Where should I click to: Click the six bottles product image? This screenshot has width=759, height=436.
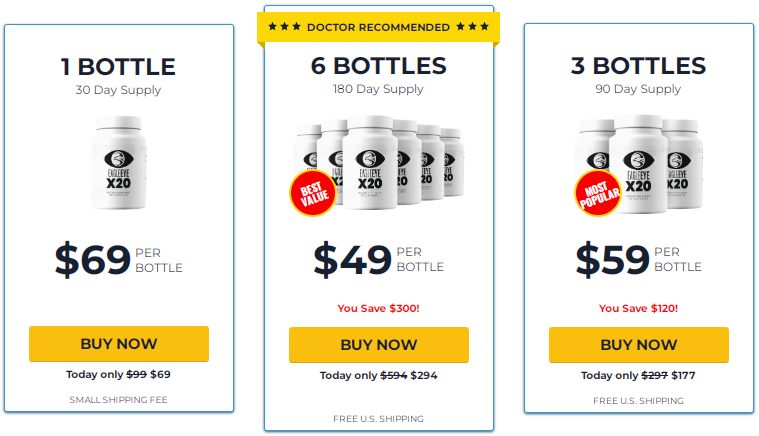pos(379,163)
